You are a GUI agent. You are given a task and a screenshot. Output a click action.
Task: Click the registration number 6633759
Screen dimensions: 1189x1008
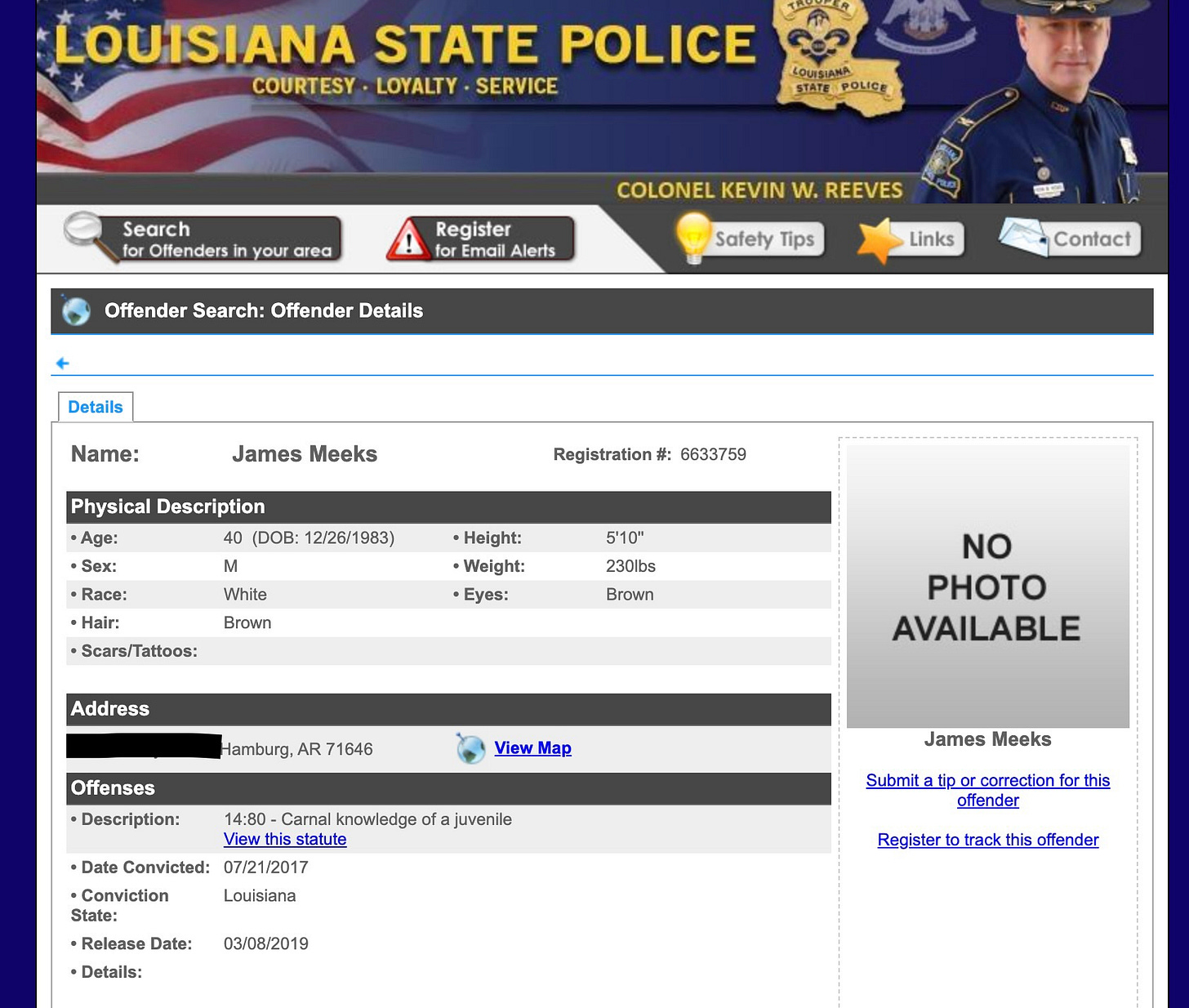pos(713,454)
